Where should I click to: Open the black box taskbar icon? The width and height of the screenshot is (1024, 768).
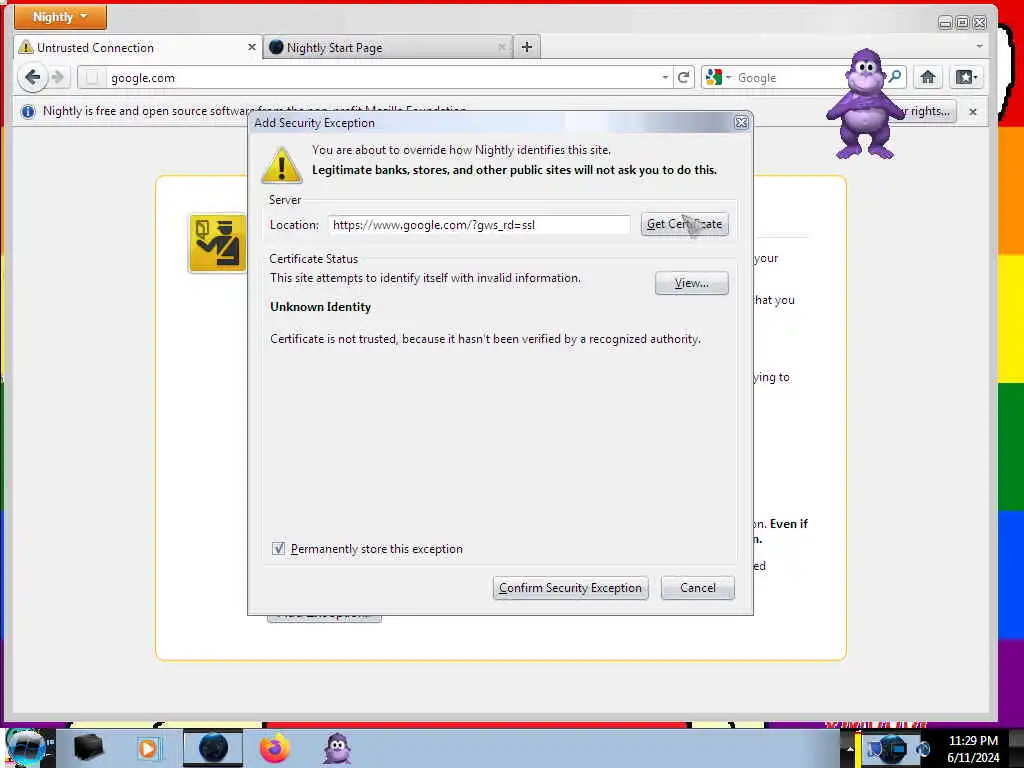click(x=88, y=748)
